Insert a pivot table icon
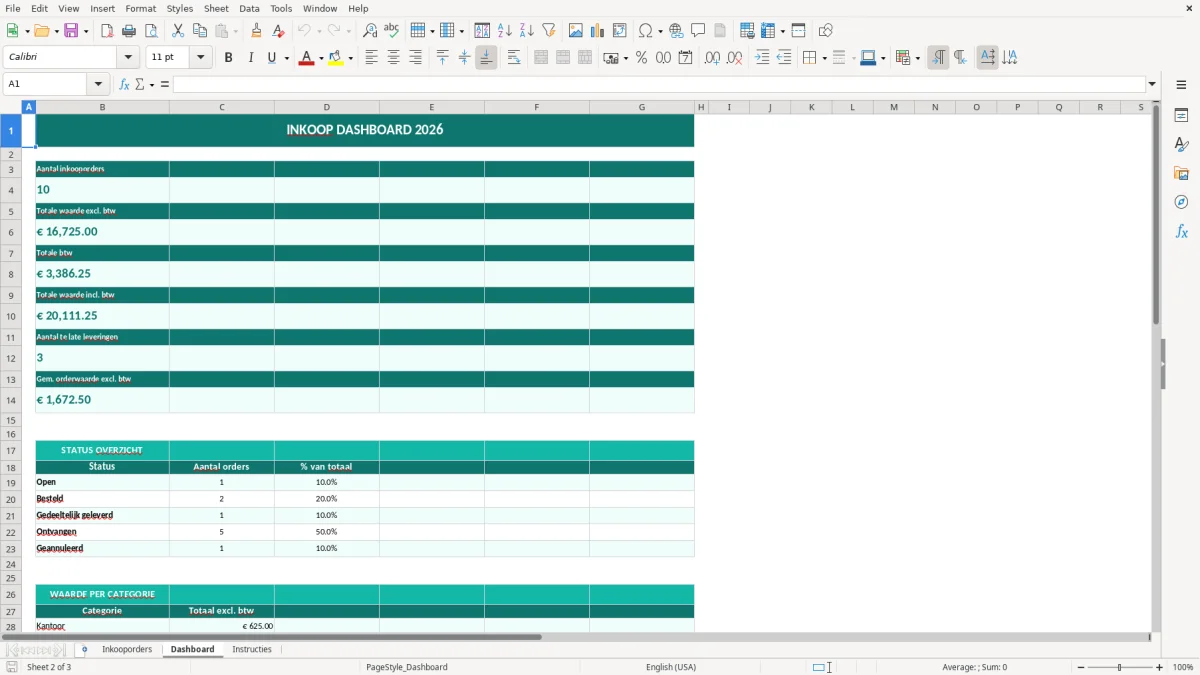The width and height of the screenshot is (1200, 675). tap(619, 31)
